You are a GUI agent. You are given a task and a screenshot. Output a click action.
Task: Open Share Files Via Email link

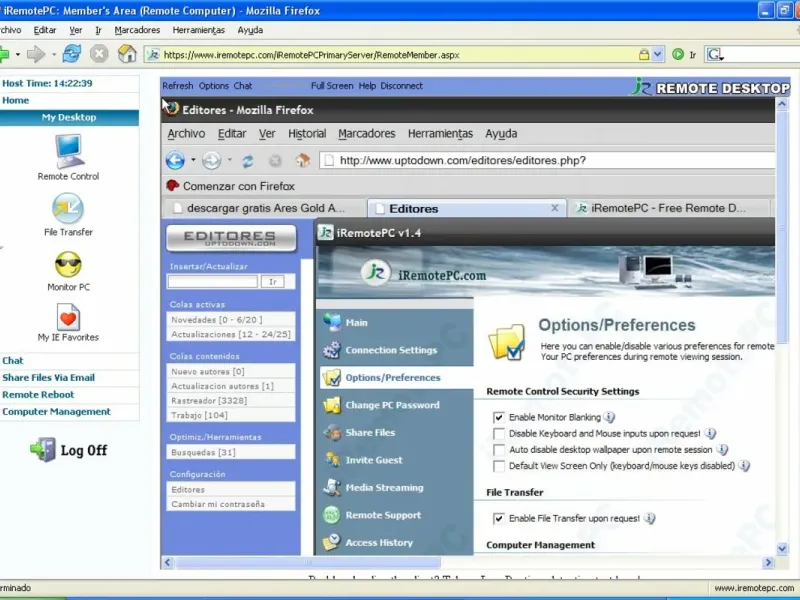point(48,378)
